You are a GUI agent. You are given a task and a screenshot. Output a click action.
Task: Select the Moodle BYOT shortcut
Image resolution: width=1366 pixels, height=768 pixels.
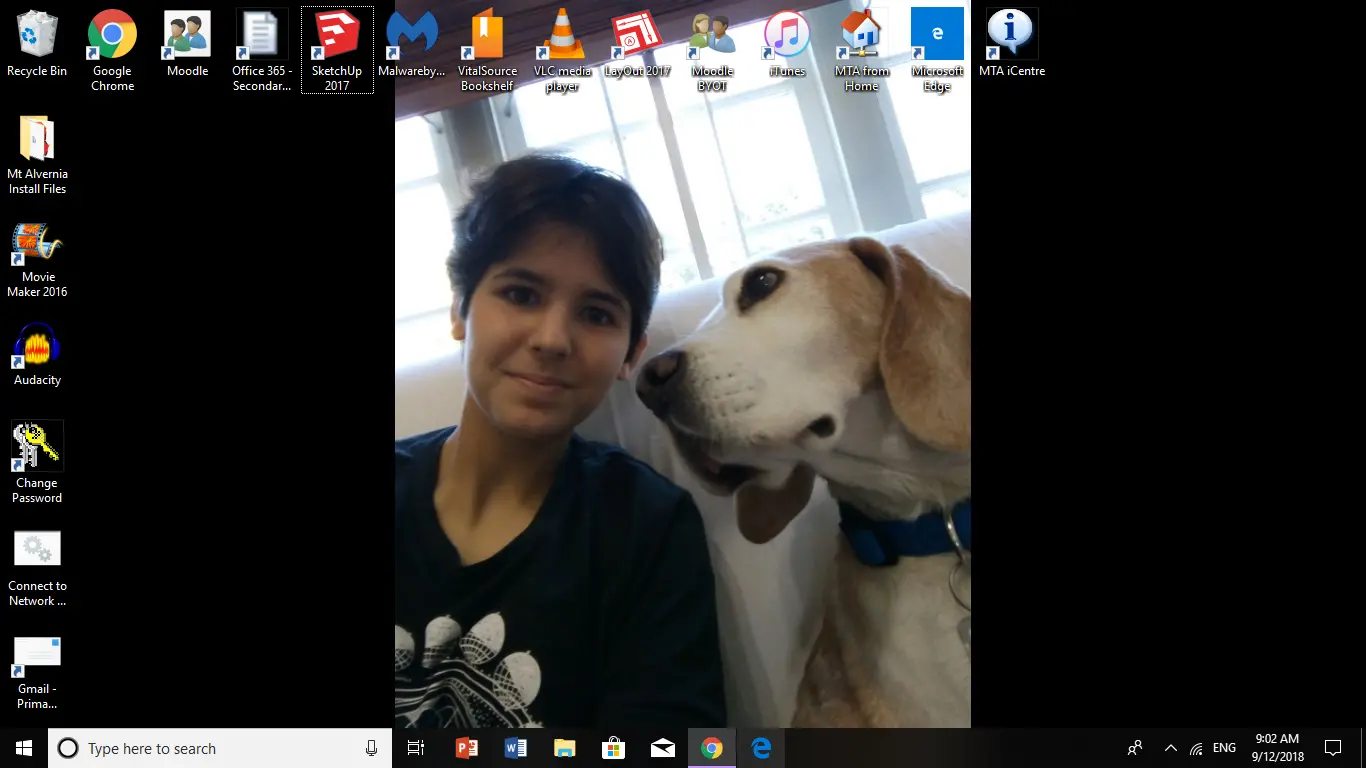click(712, 50)
